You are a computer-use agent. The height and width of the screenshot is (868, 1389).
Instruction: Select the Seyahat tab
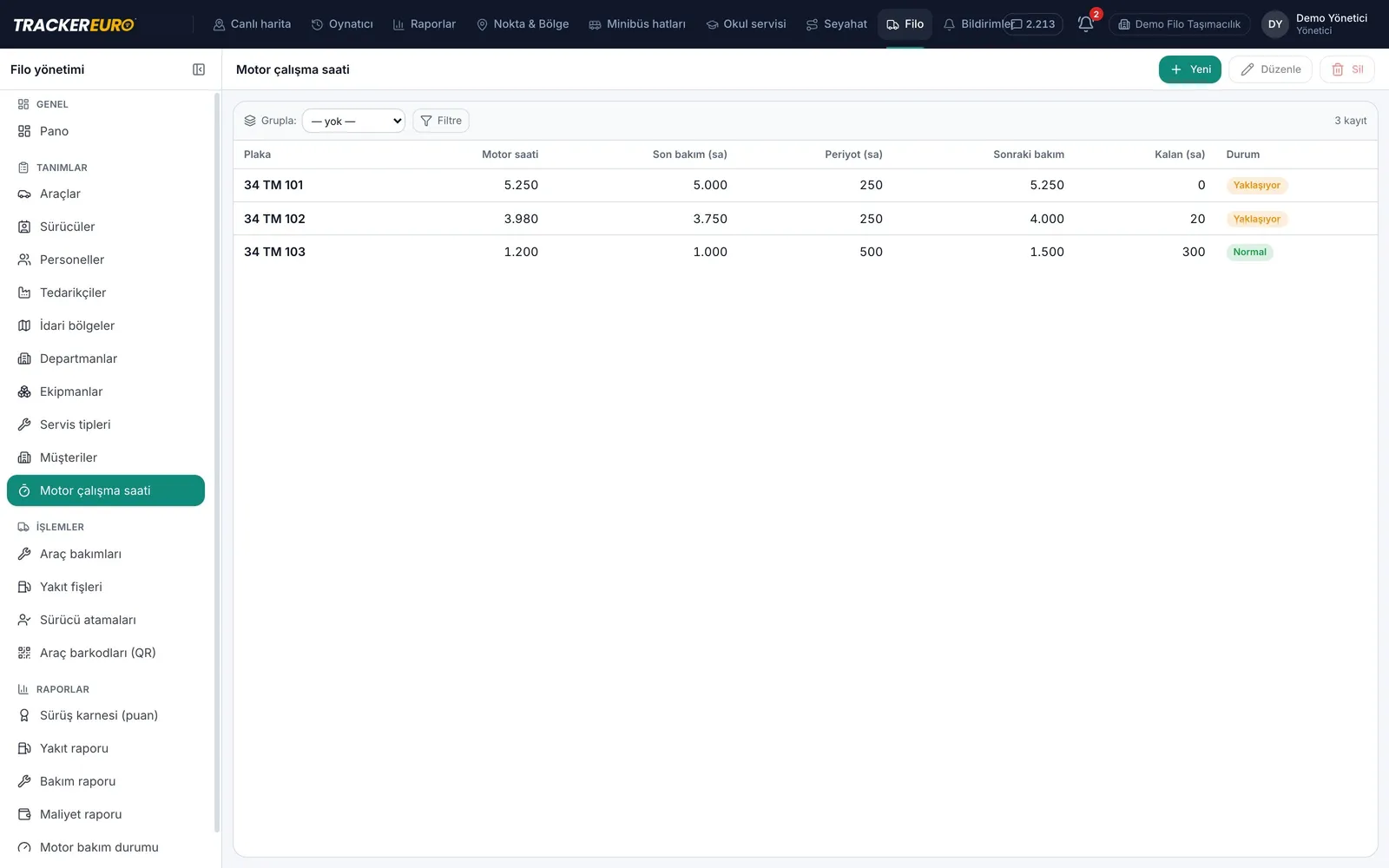[x=837, y=24]
